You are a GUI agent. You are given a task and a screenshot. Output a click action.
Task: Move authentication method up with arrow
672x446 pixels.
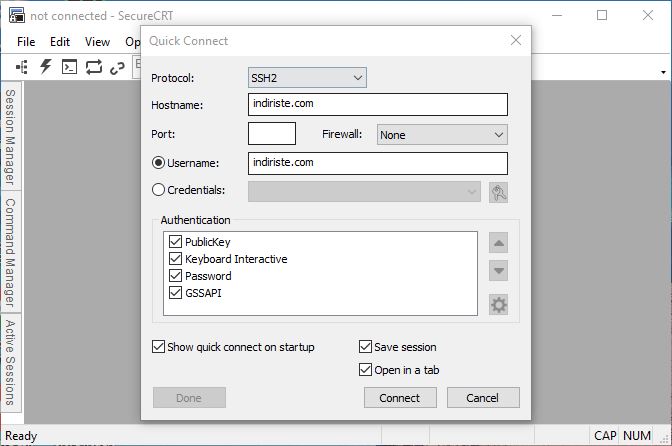498,243
